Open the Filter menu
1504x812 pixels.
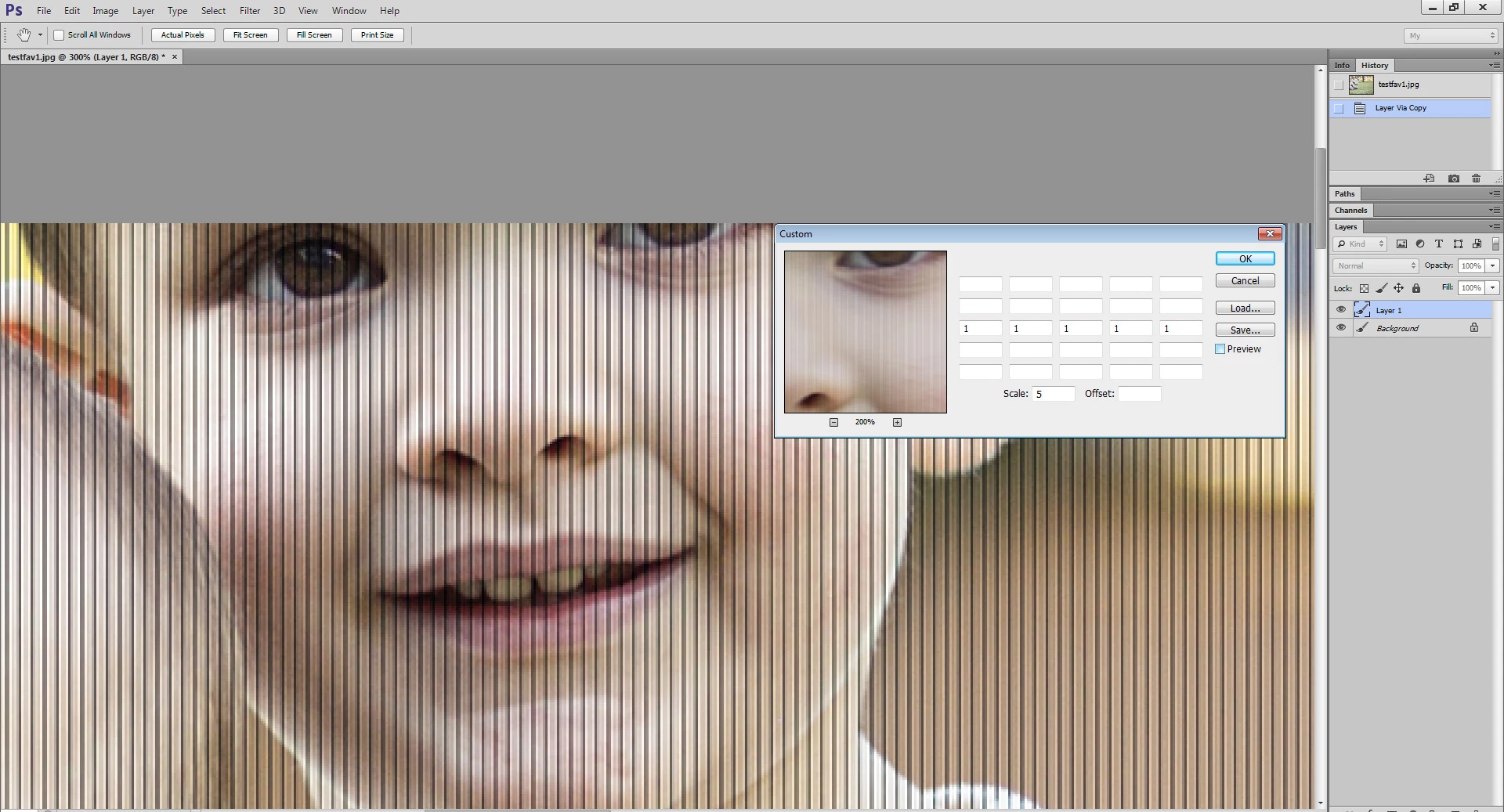pos(250,11)
